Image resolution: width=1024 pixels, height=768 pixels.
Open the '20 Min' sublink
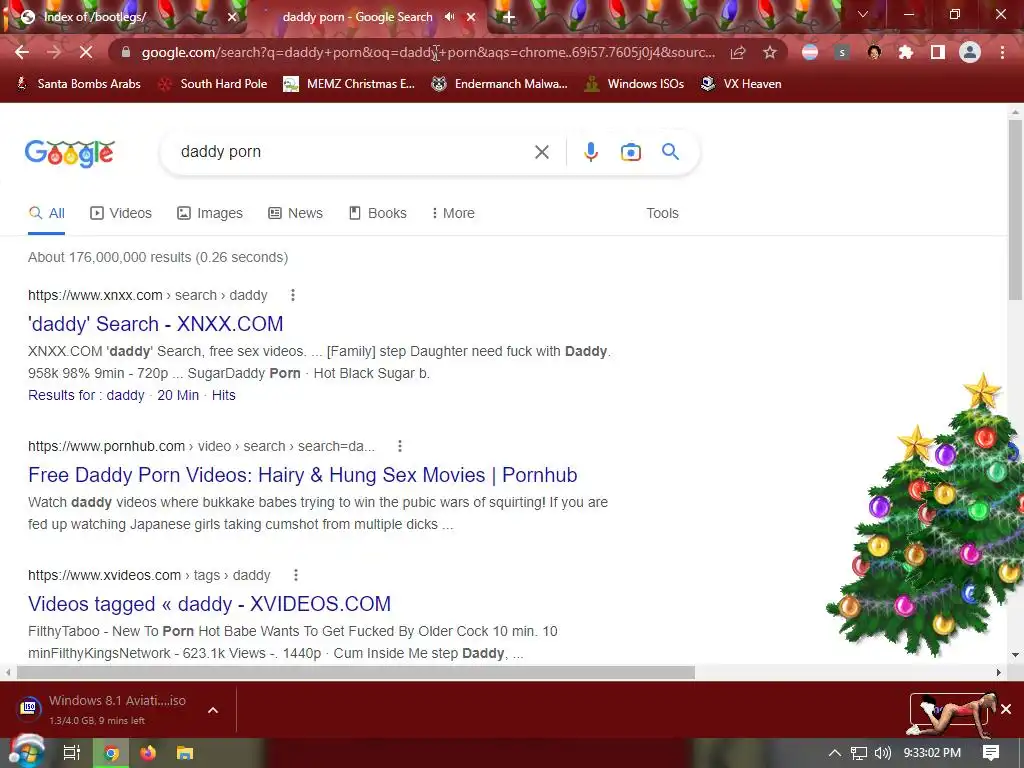pos(178,395)
